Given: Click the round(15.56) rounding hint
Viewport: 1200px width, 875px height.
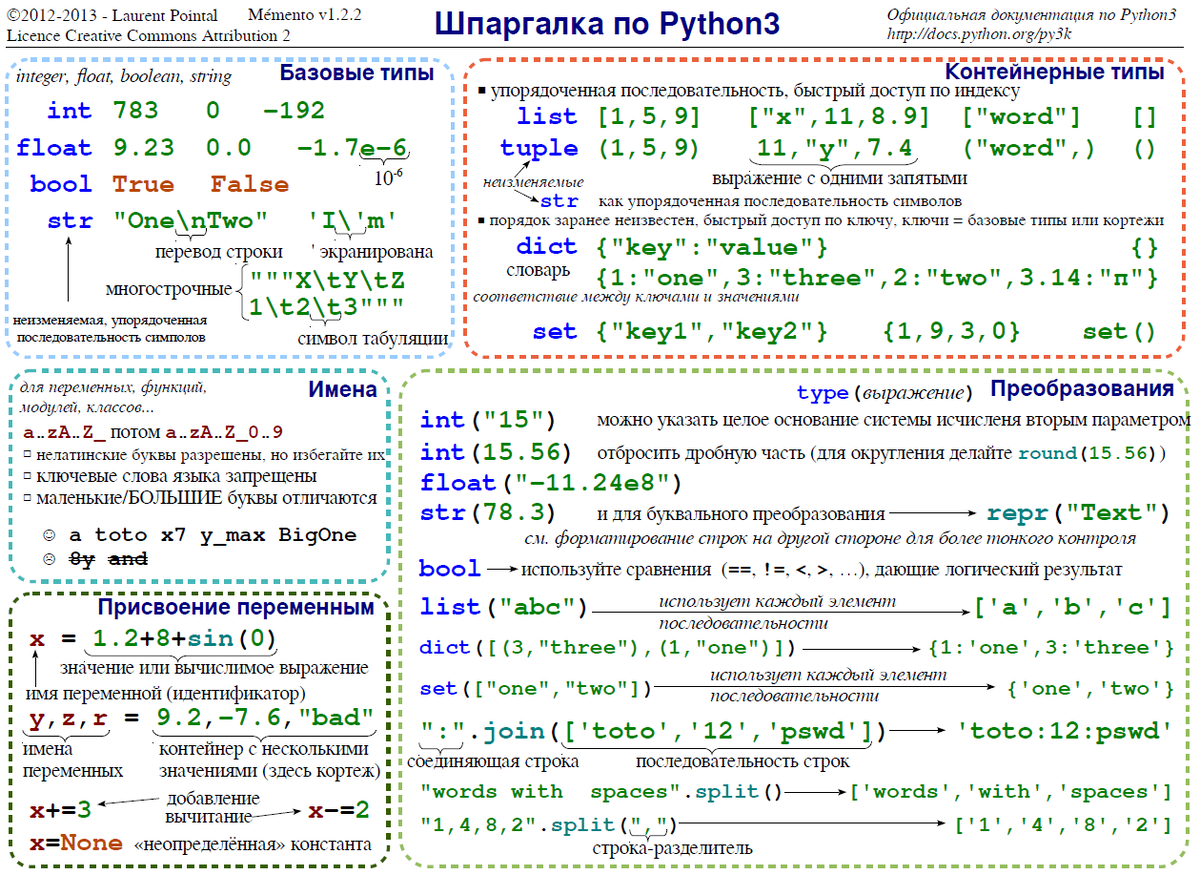Looking at the screenshot, I should click(1088, 452).
